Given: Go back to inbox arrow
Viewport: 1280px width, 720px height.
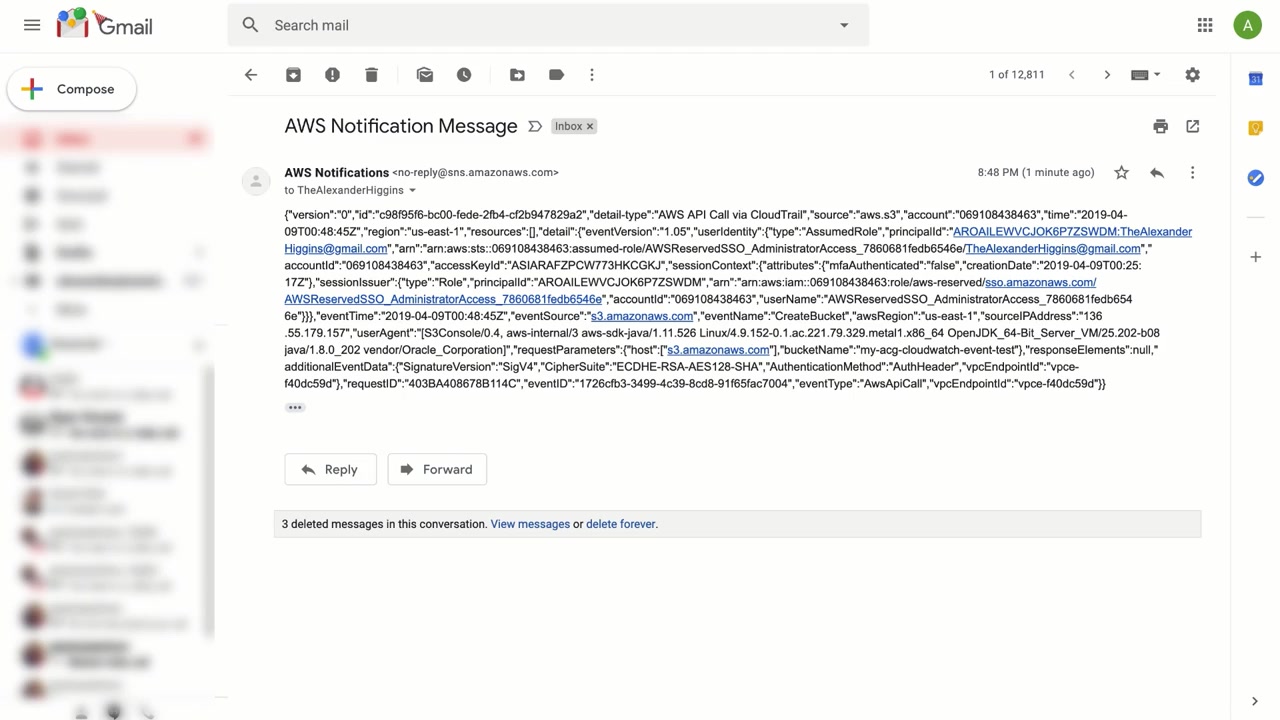Looking at the screenshot, I should (251, 75).
